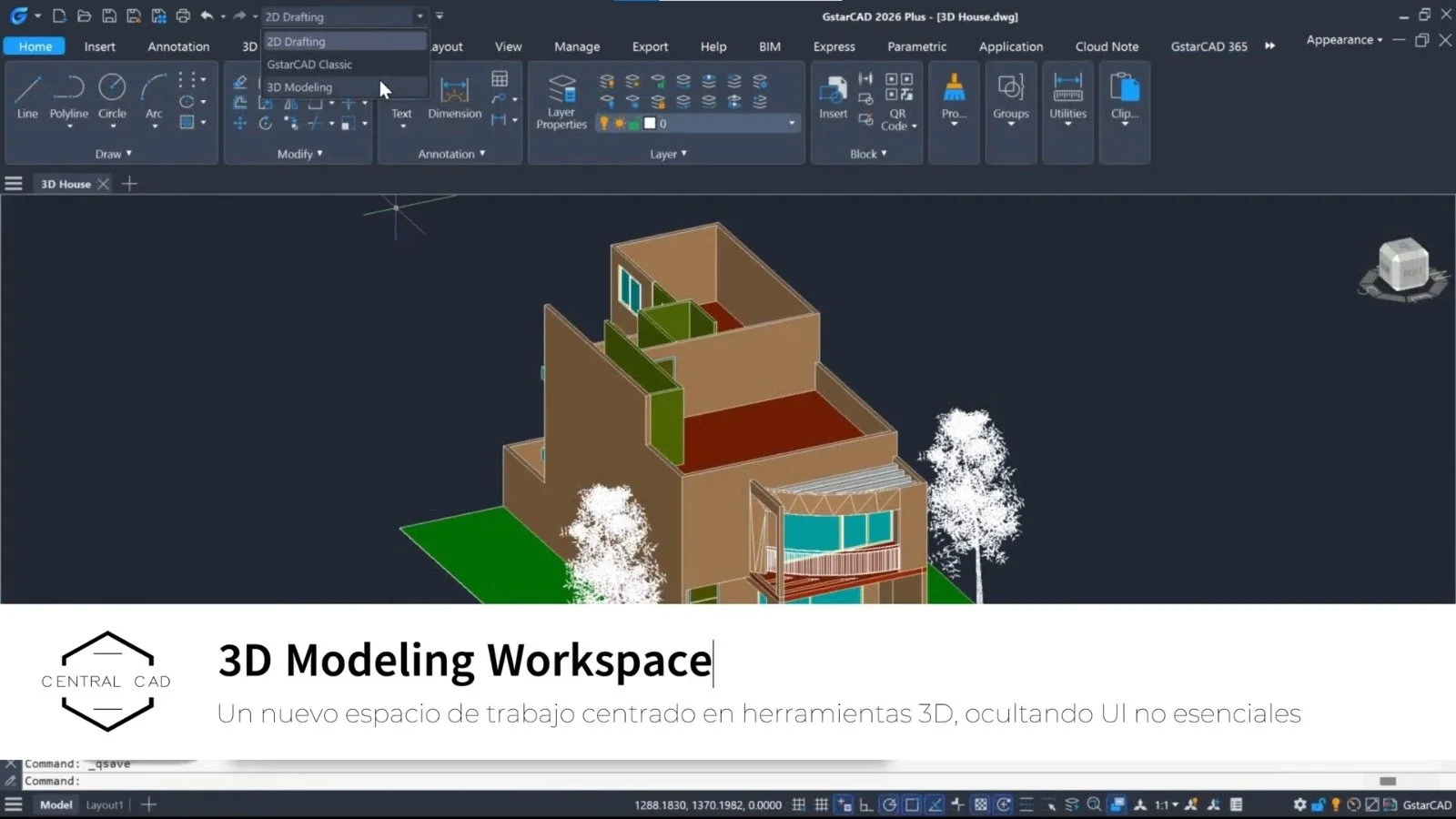Customize quick access toolbar dropdown

click(x=440, y=16)
